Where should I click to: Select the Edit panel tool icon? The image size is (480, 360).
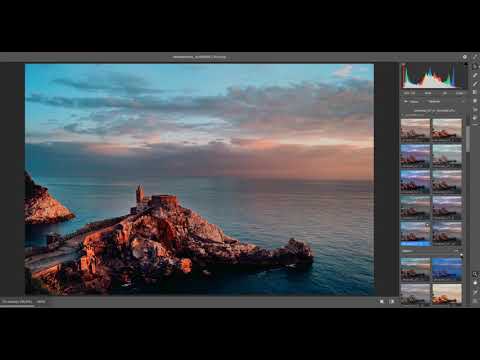[x=475, y=66]
